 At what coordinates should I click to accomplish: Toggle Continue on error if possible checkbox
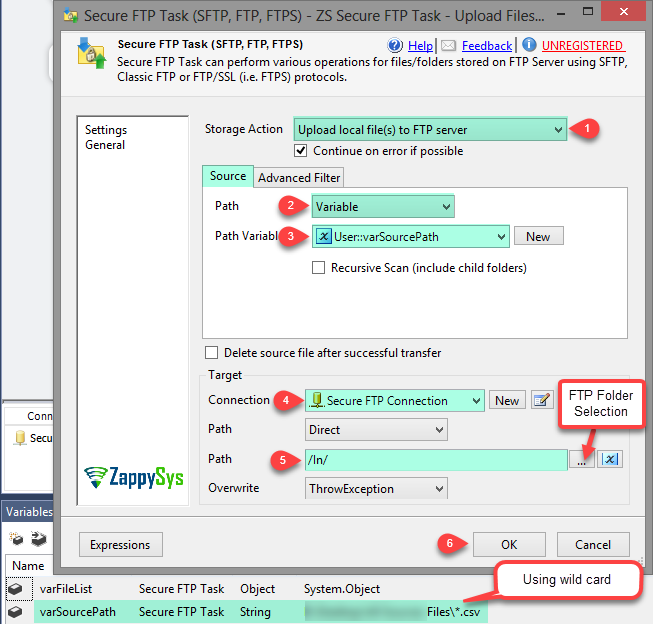coord(300,150)
